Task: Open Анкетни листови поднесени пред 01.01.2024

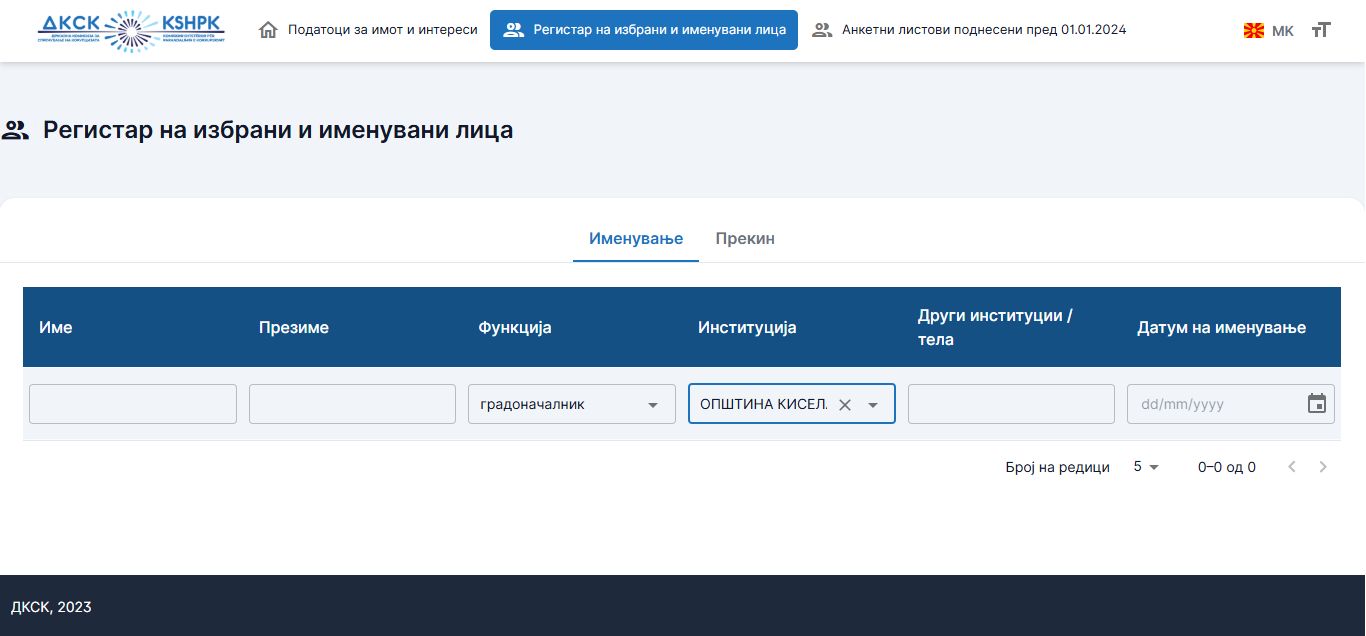Action: (968, 30)
